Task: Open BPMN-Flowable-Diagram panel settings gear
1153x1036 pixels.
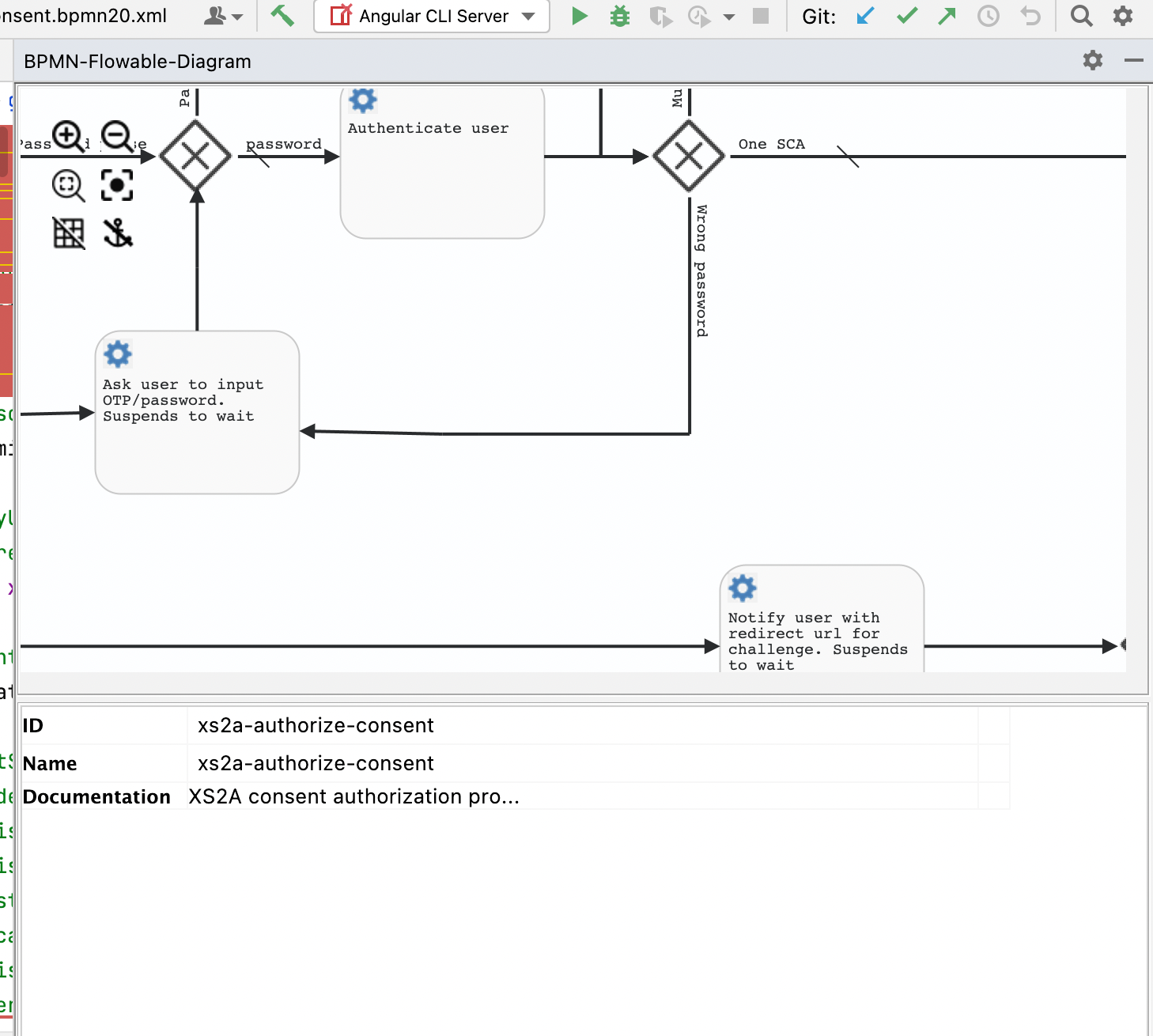Action: (1093, 60)
